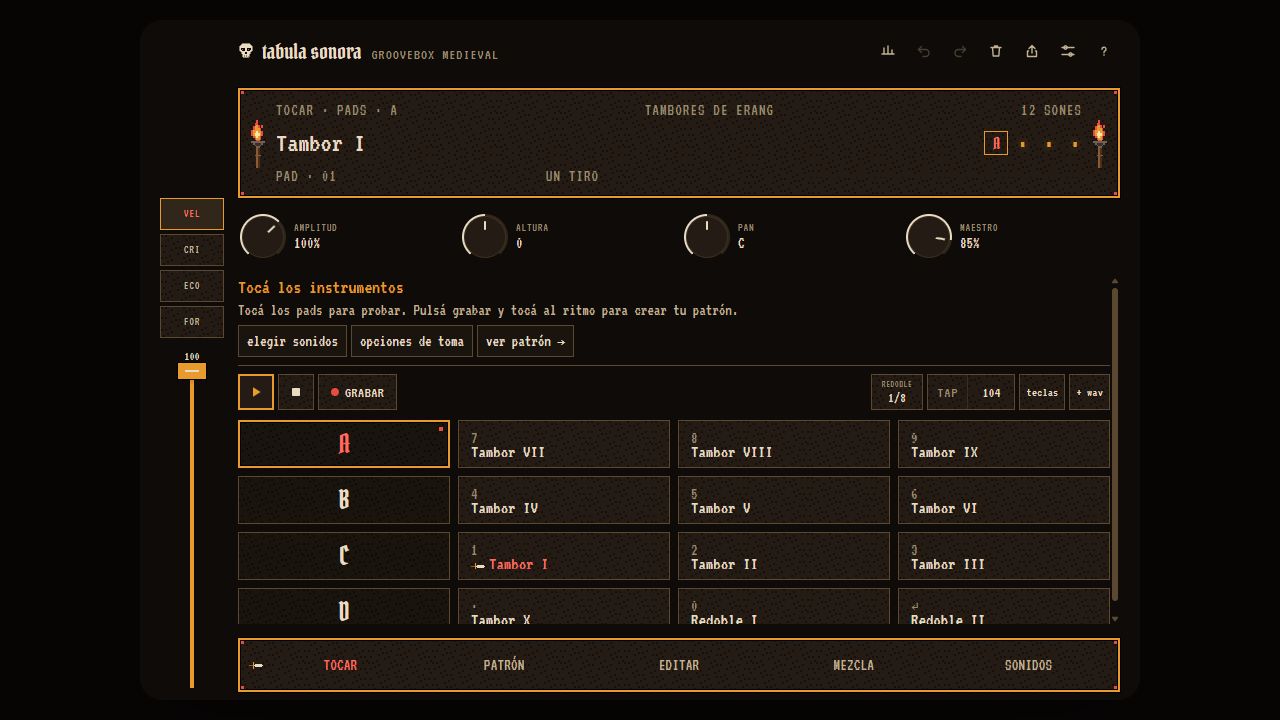Screen dimensions: 1280x720
Task: Click the trash delete icon
Action: click(x=996, y=51)
